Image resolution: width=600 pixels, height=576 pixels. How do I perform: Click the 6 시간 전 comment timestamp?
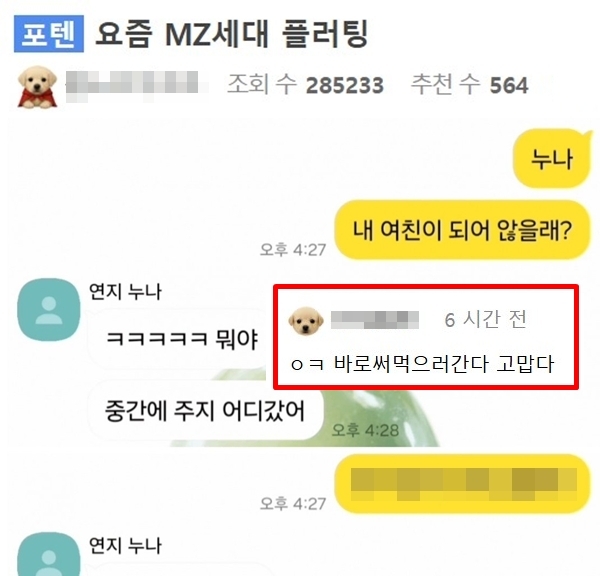click(x=485, y=320)
